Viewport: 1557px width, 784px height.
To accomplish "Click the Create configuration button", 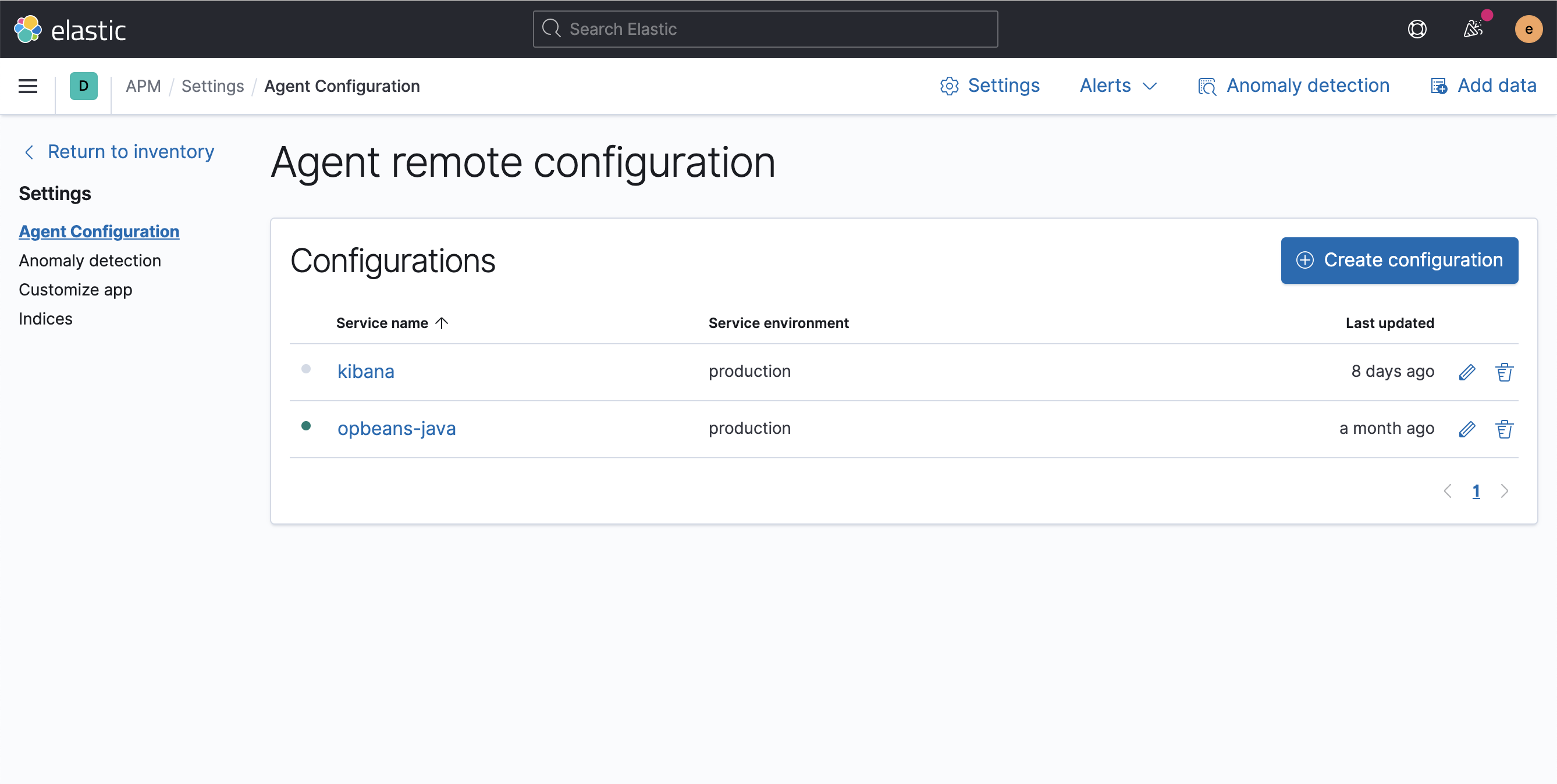I will (1399, 261).
